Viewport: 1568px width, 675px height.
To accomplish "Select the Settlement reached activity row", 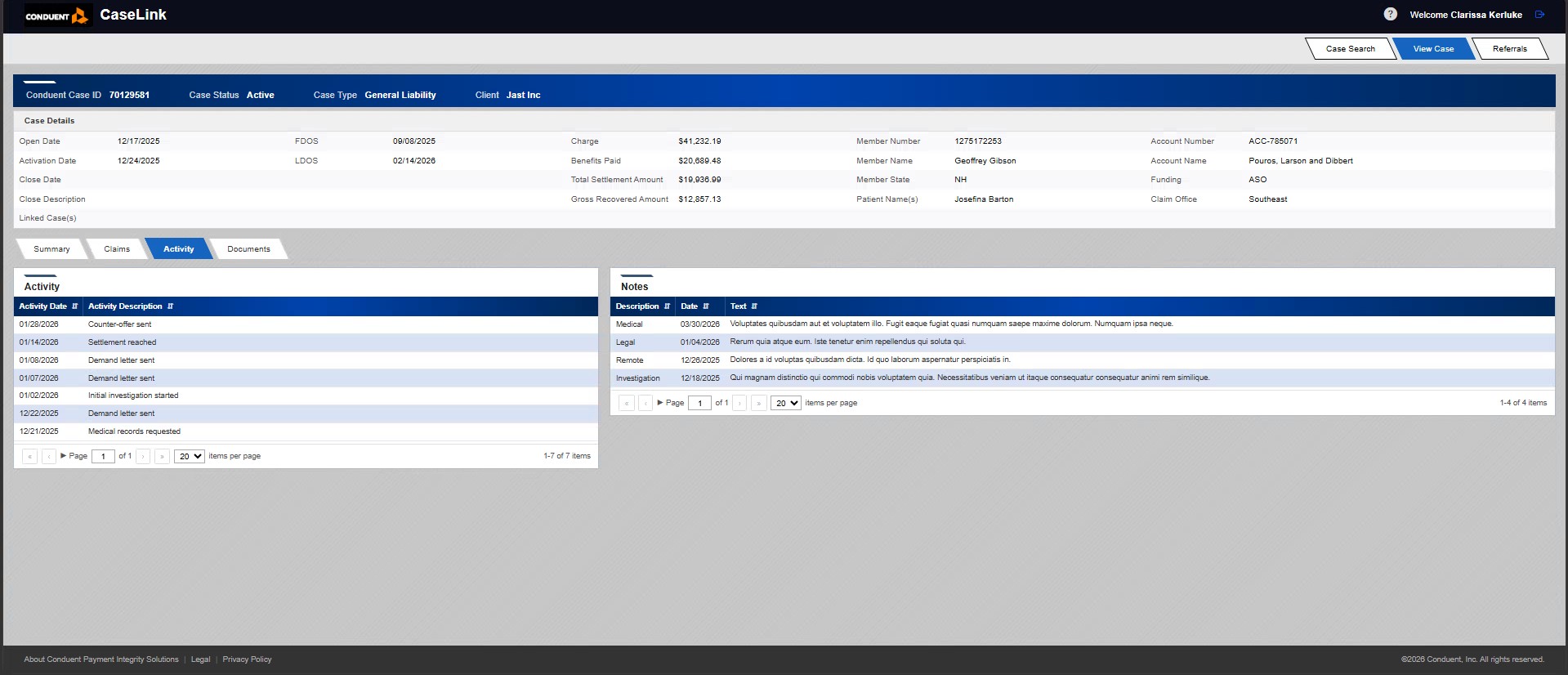I will click(x=306, y=342).
